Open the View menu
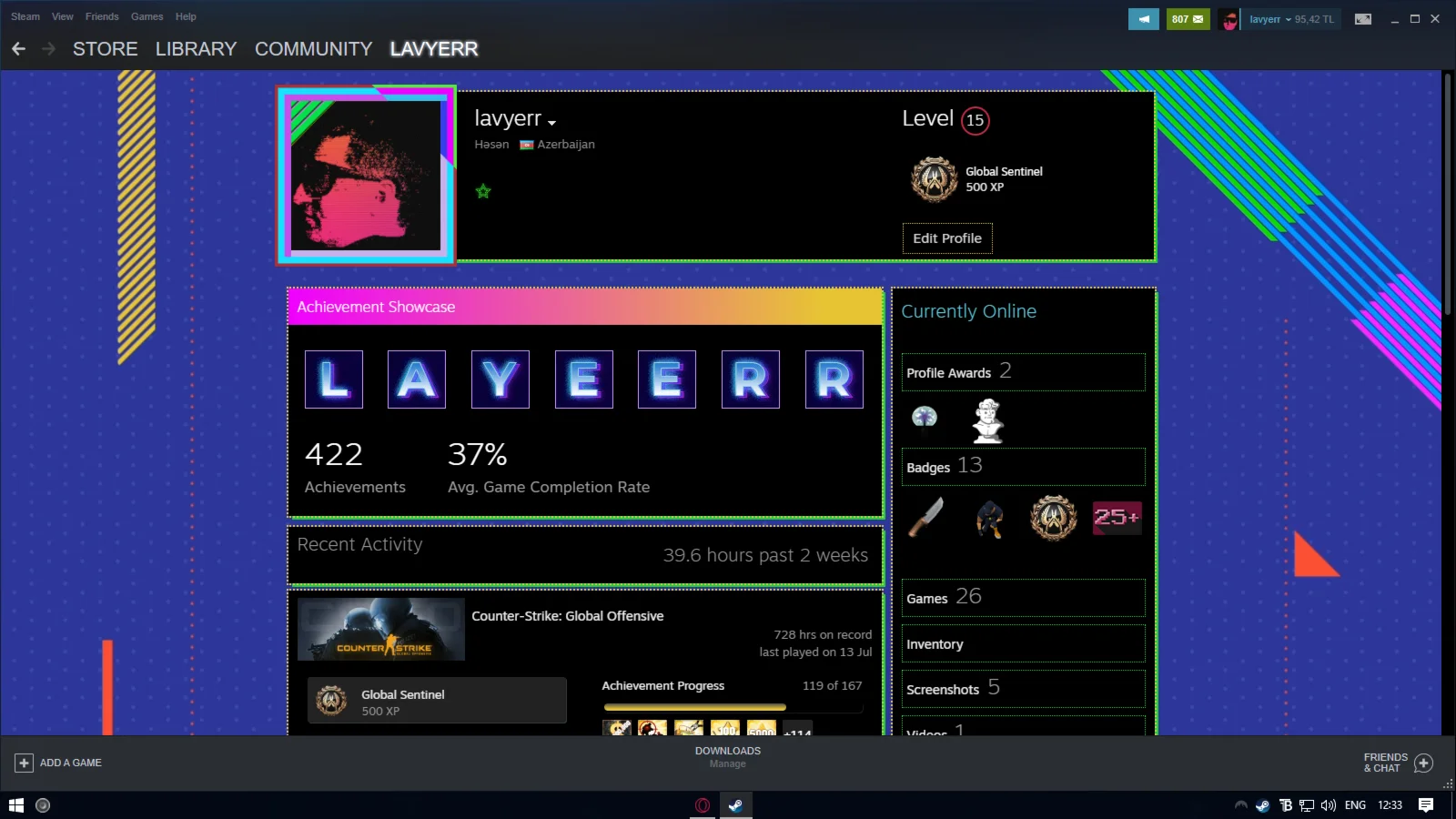This screenshot has height=819, width=1456. [x=63, y=16]
